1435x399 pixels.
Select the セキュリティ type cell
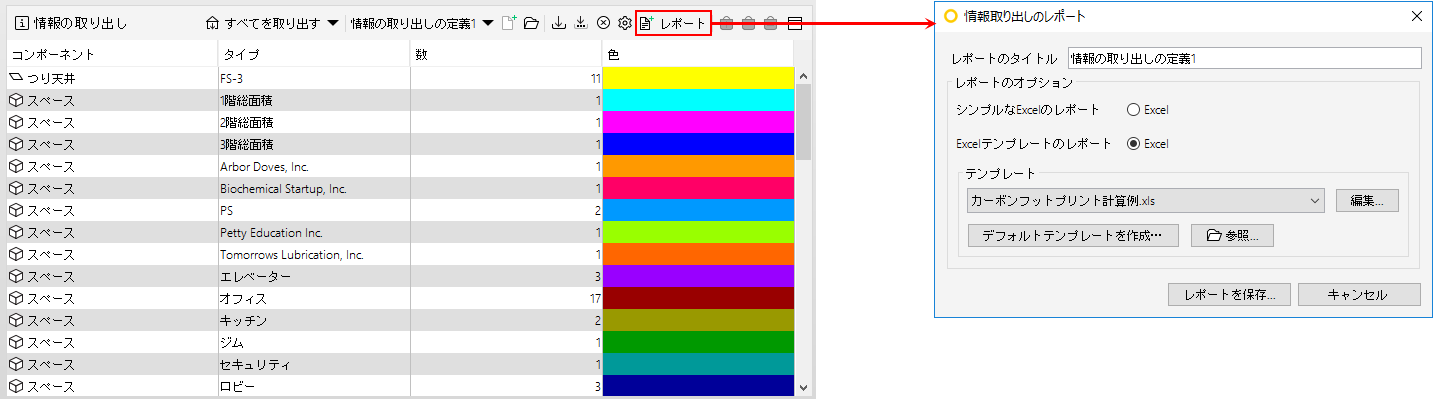coord(314,364)
